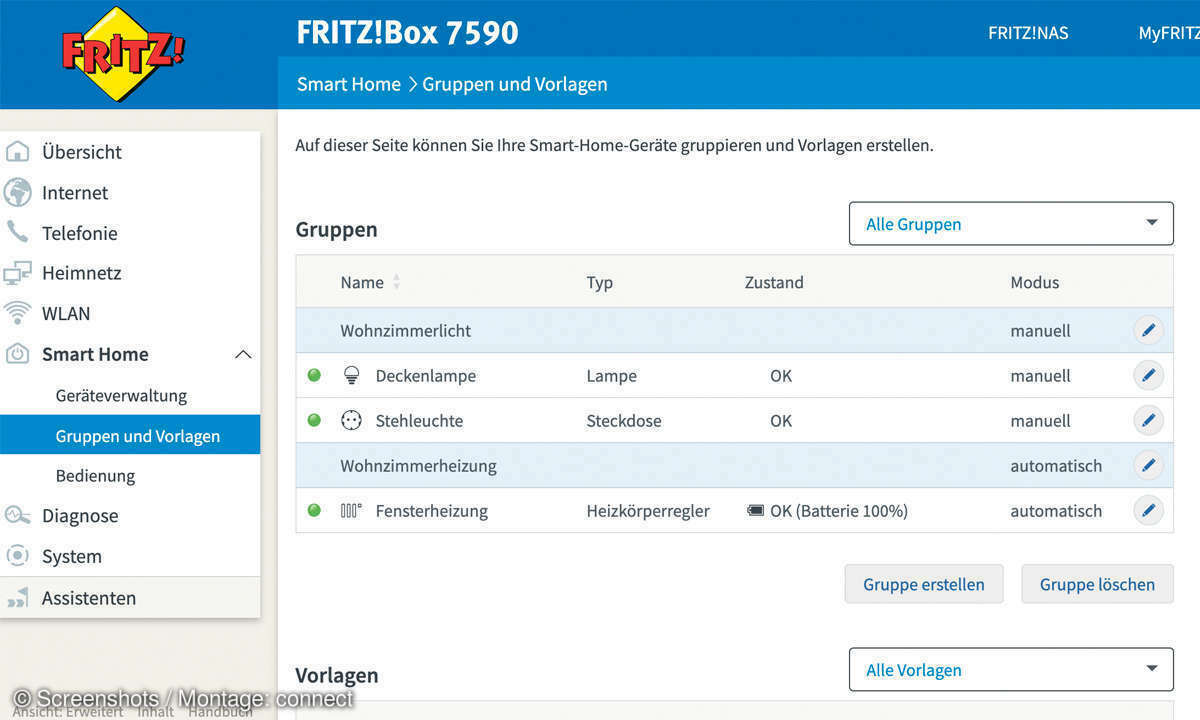
Task: Click the Smart Home icon in sidebar
Action: [17, 354]
